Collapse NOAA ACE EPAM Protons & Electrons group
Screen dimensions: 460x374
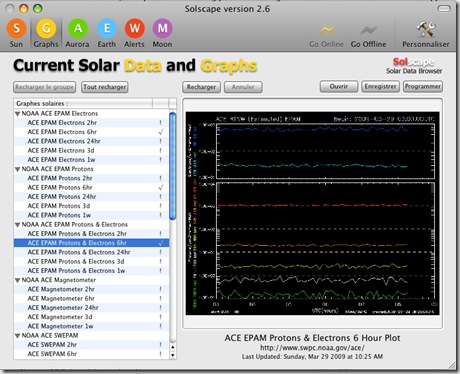pyautogui.click(x=17, y=225)
